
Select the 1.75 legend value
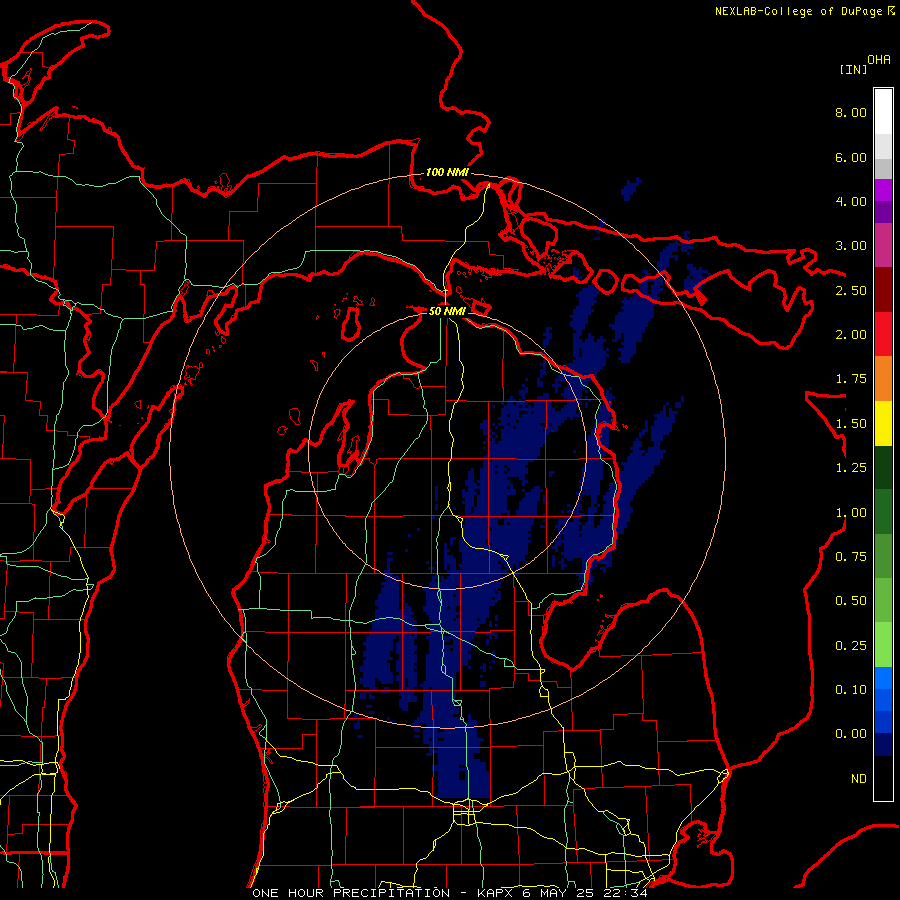[851, 379]
